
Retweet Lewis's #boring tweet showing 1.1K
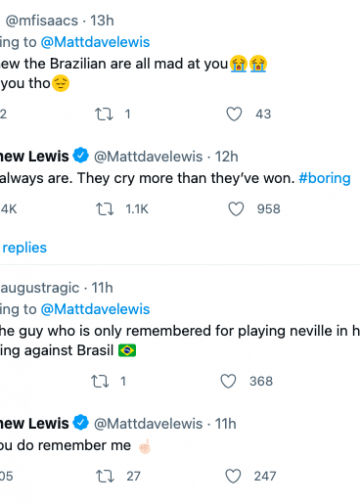[105, 209]
